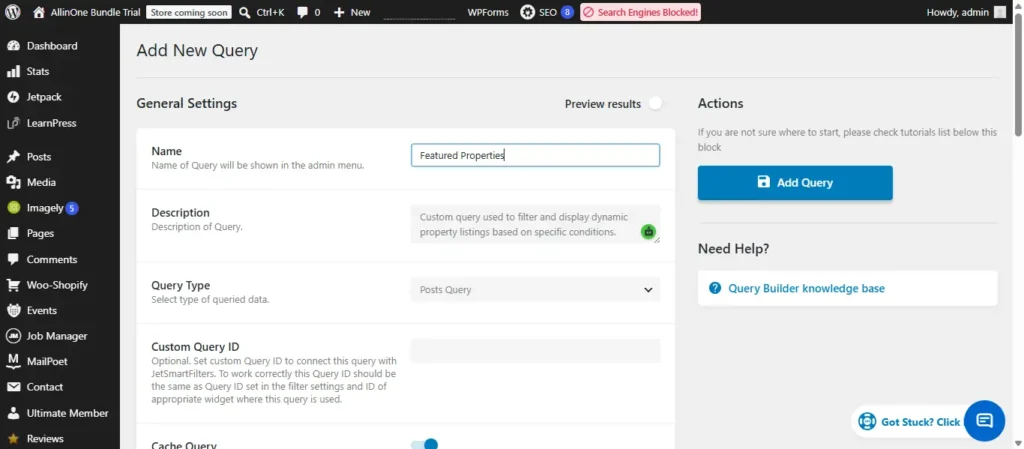The image size is (1024, 449).
Task: Click the General Settings heading
Action: [x=187, y=103]
